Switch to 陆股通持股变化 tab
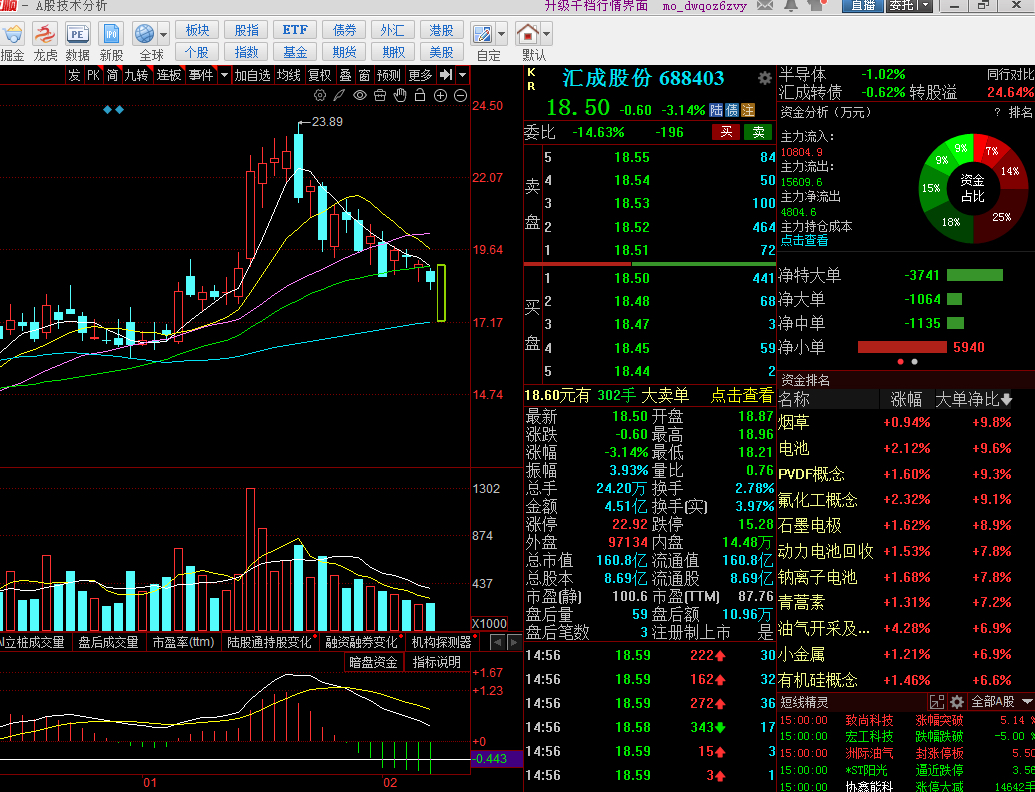This screenshot has width=1035, height=792. click(269, 642)
